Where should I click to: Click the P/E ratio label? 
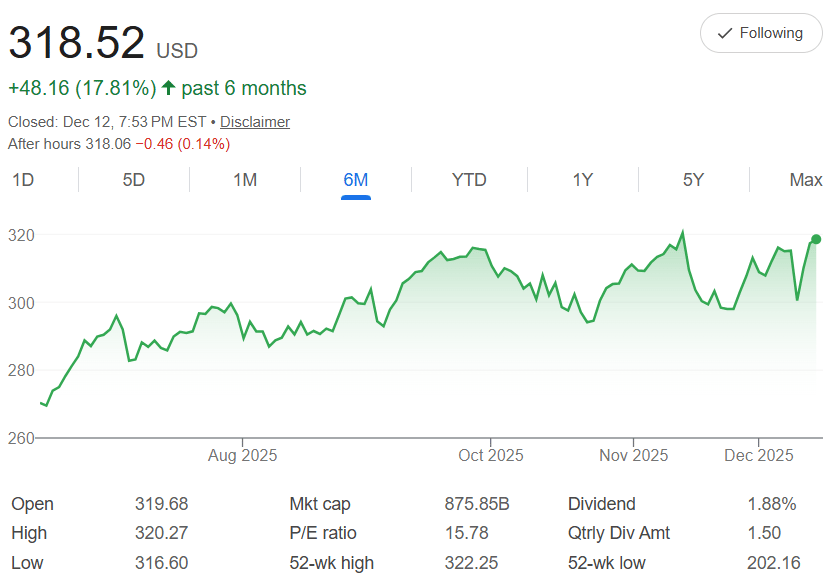click(322, 533)
